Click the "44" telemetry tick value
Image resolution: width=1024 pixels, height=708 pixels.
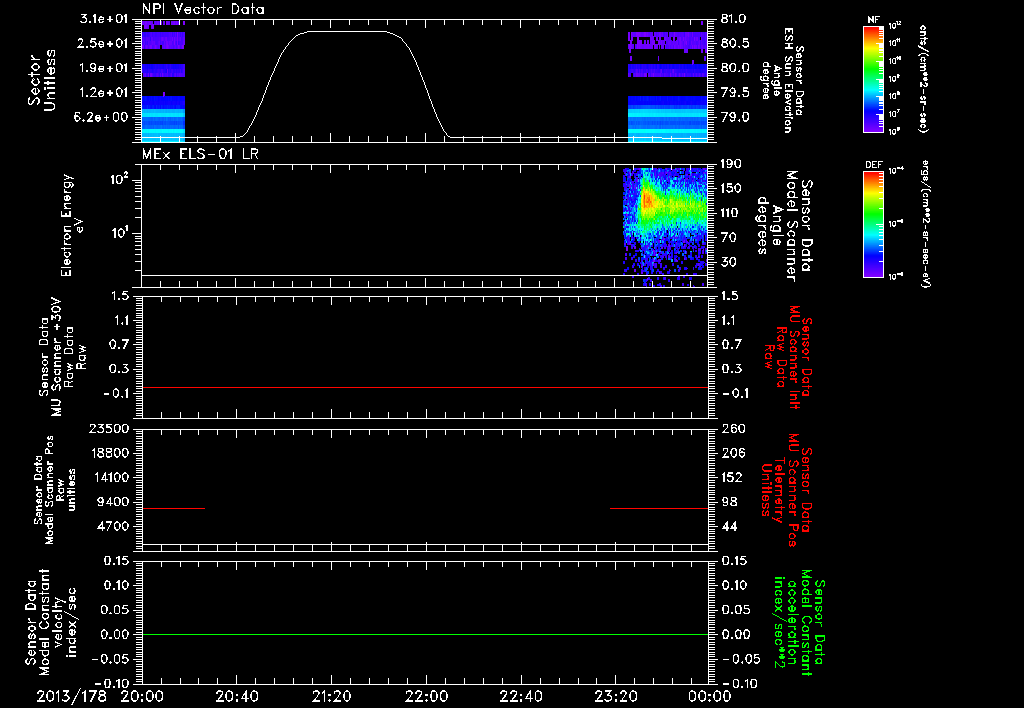729,526
